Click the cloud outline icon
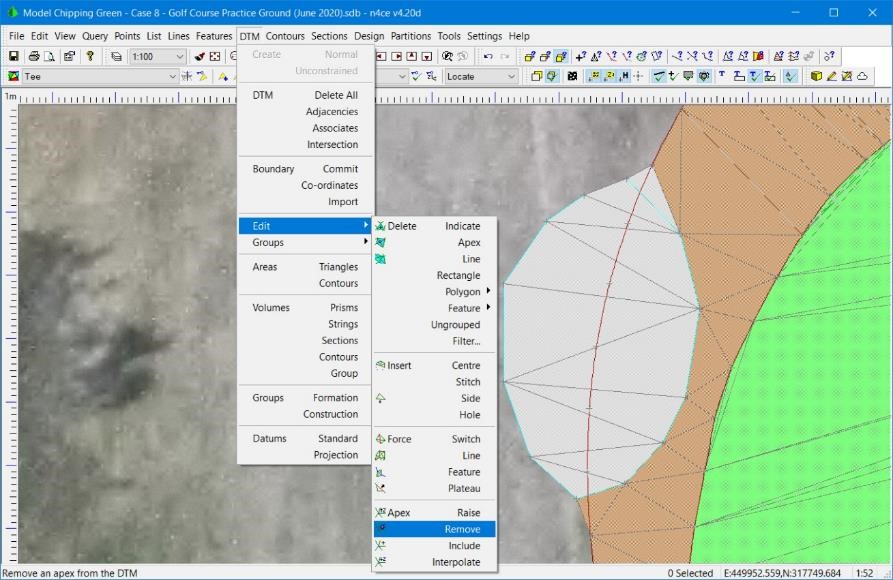This screenshot has height=580, width=893. point(862,76)
